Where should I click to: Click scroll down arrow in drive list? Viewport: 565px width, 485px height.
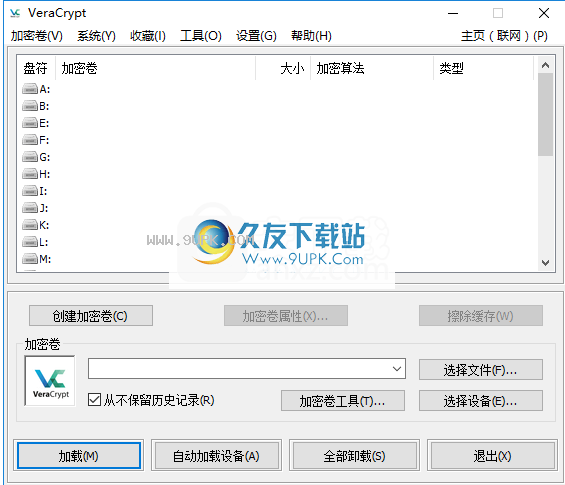pos(545,263)
